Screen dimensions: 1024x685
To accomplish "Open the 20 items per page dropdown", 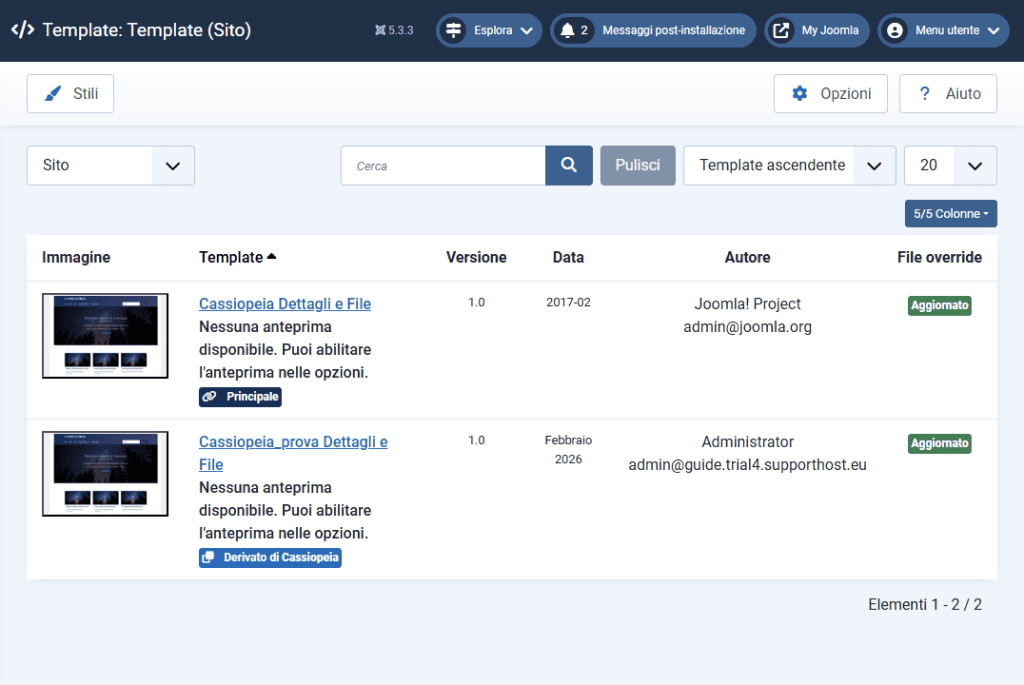I will point(950,165).
